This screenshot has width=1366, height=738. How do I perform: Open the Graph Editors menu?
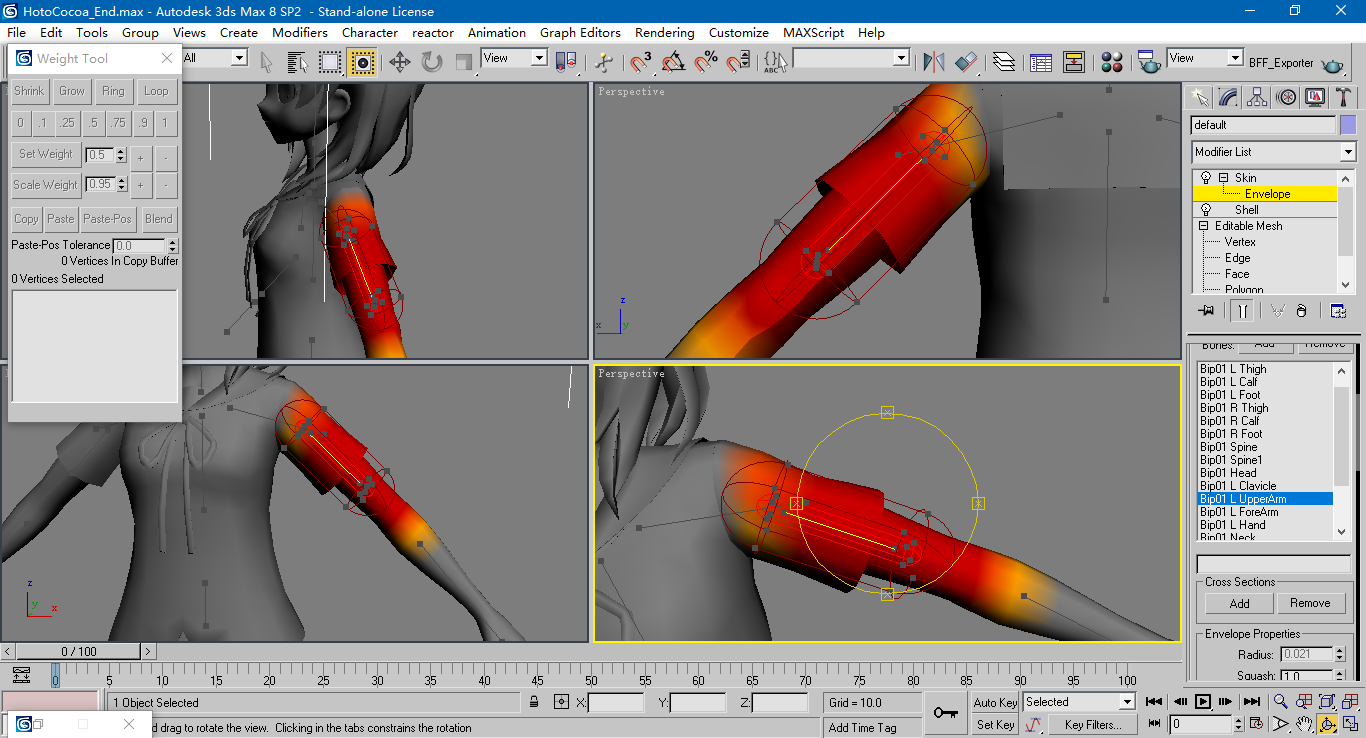(580, 32)
